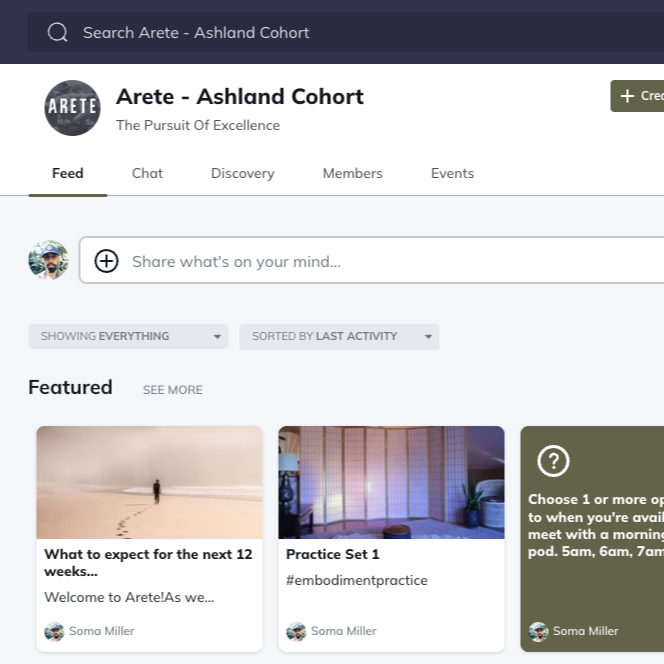Click 'Welcome to Arete!As we...' preview text
Screen dimensions: 664x664
click(129, 597)
